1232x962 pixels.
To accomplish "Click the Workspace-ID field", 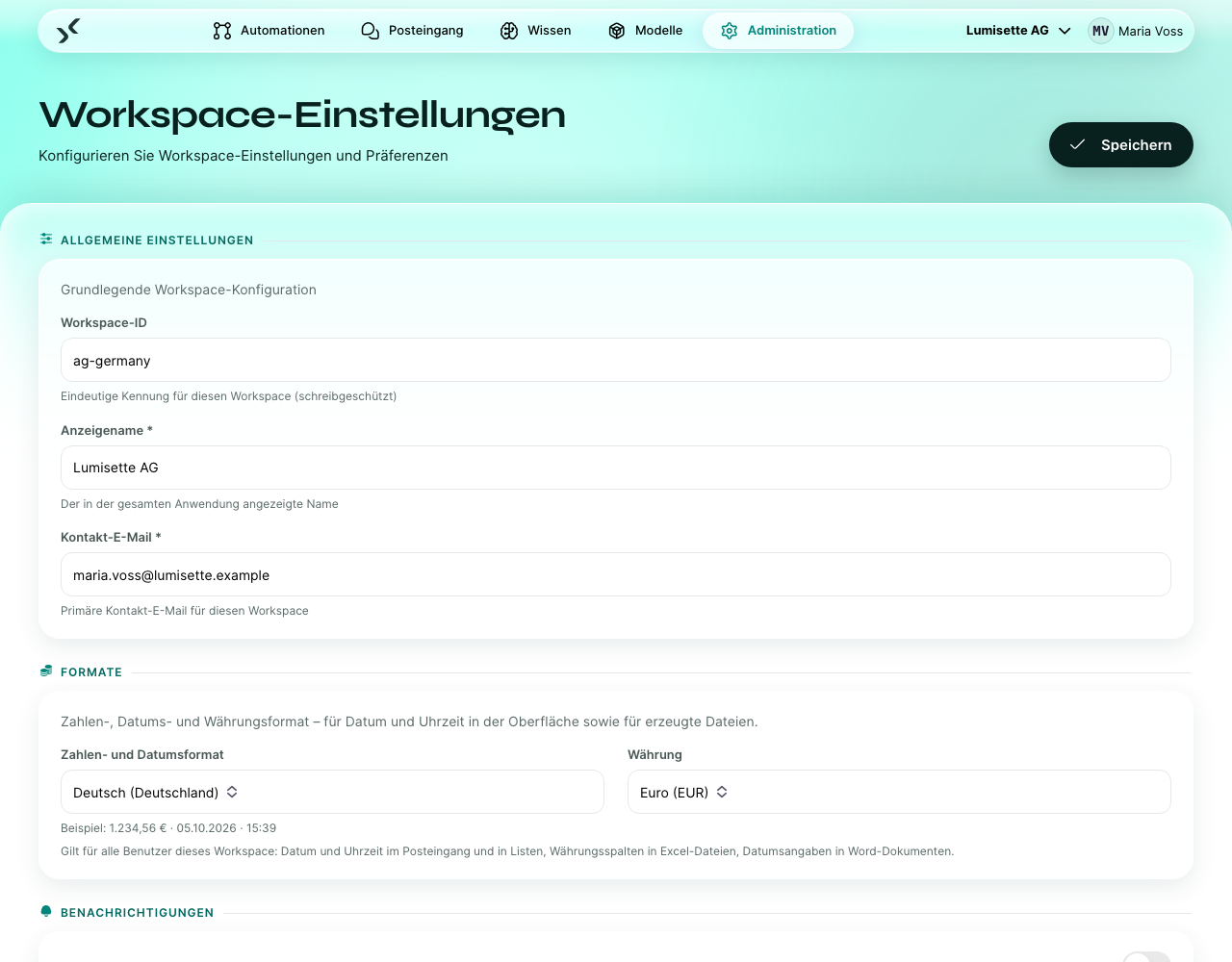I will click(x=616, y=360).
